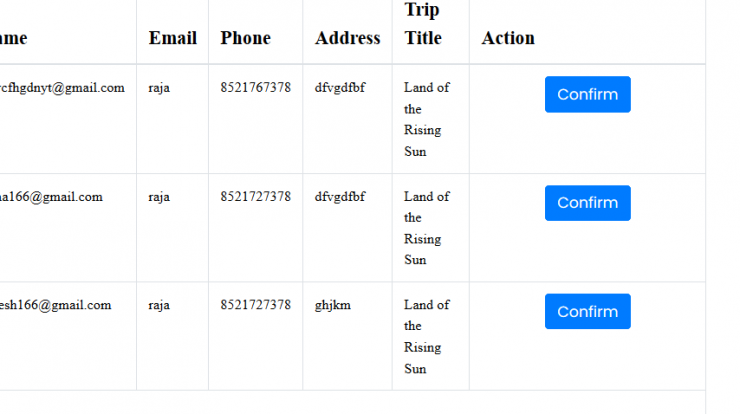The height and width of the screenshot is (414, 740).
Task: Click the Action column header
Action: pos(508,38)
